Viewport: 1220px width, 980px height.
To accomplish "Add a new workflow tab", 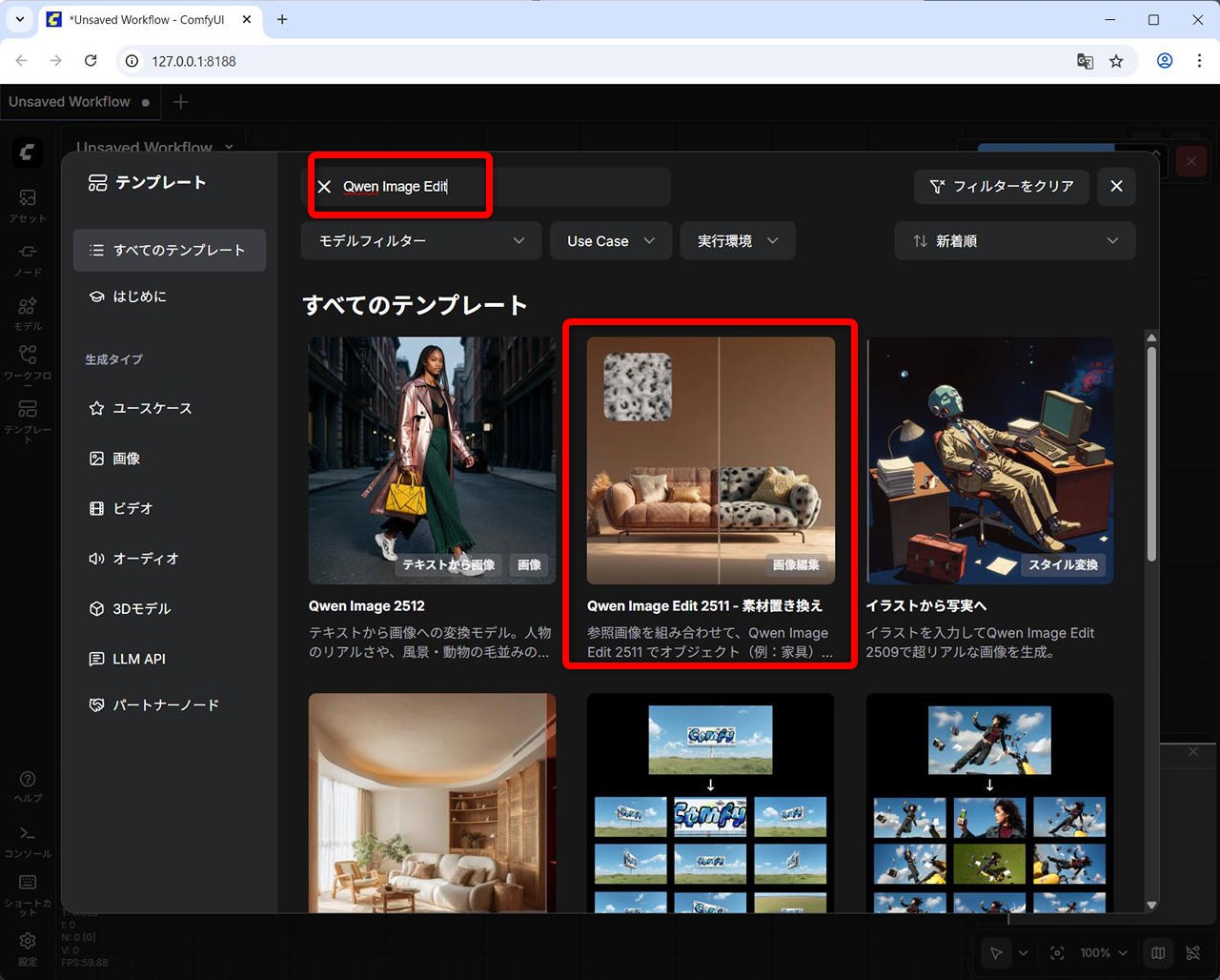I will [x=181, y=102].
